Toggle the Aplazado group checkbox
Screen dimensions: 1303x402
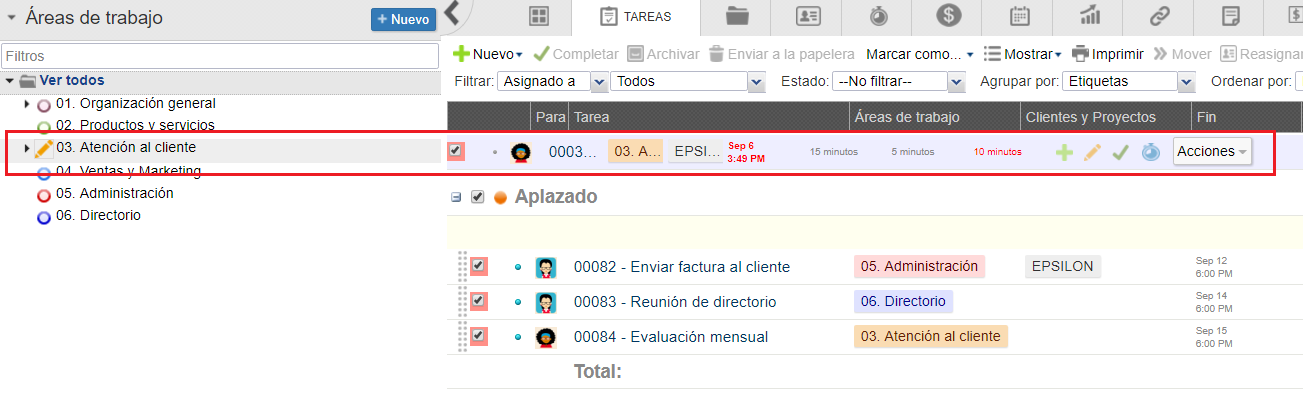point(477,197)
